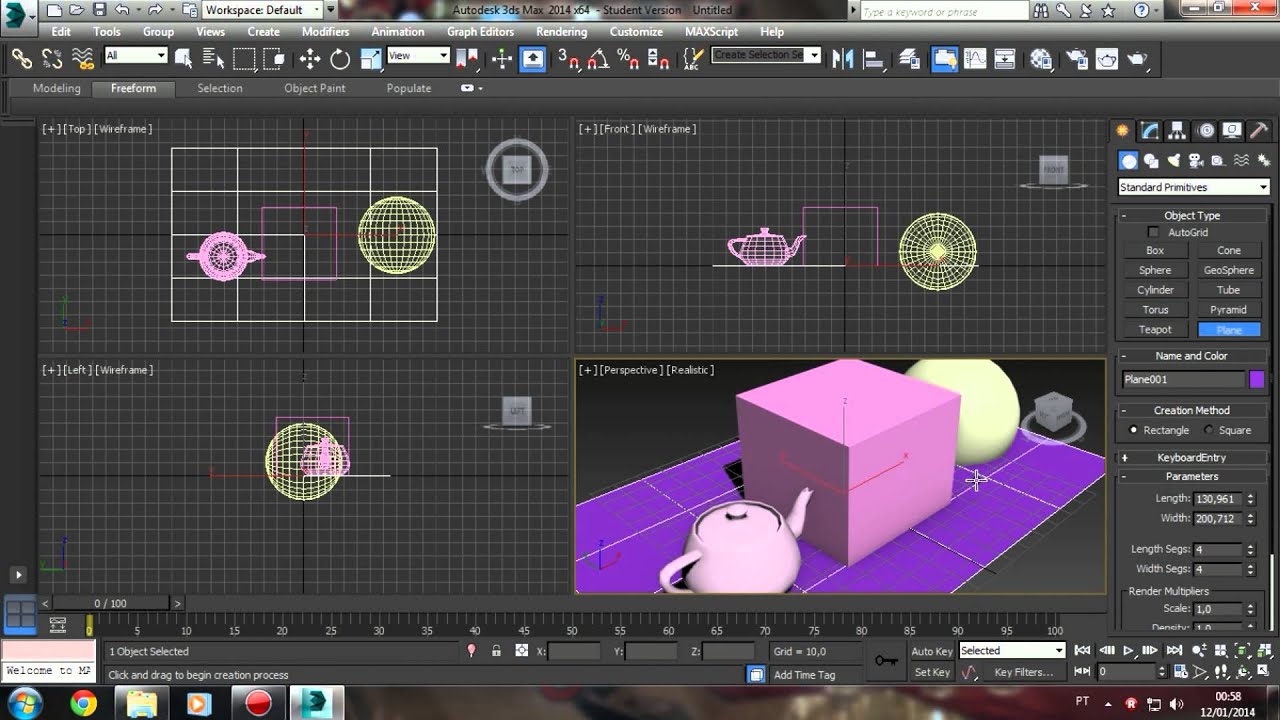Click the Teapot primitive button
The width and height of the screenshot is (1280, 720).
click(x=1155, y=329)
